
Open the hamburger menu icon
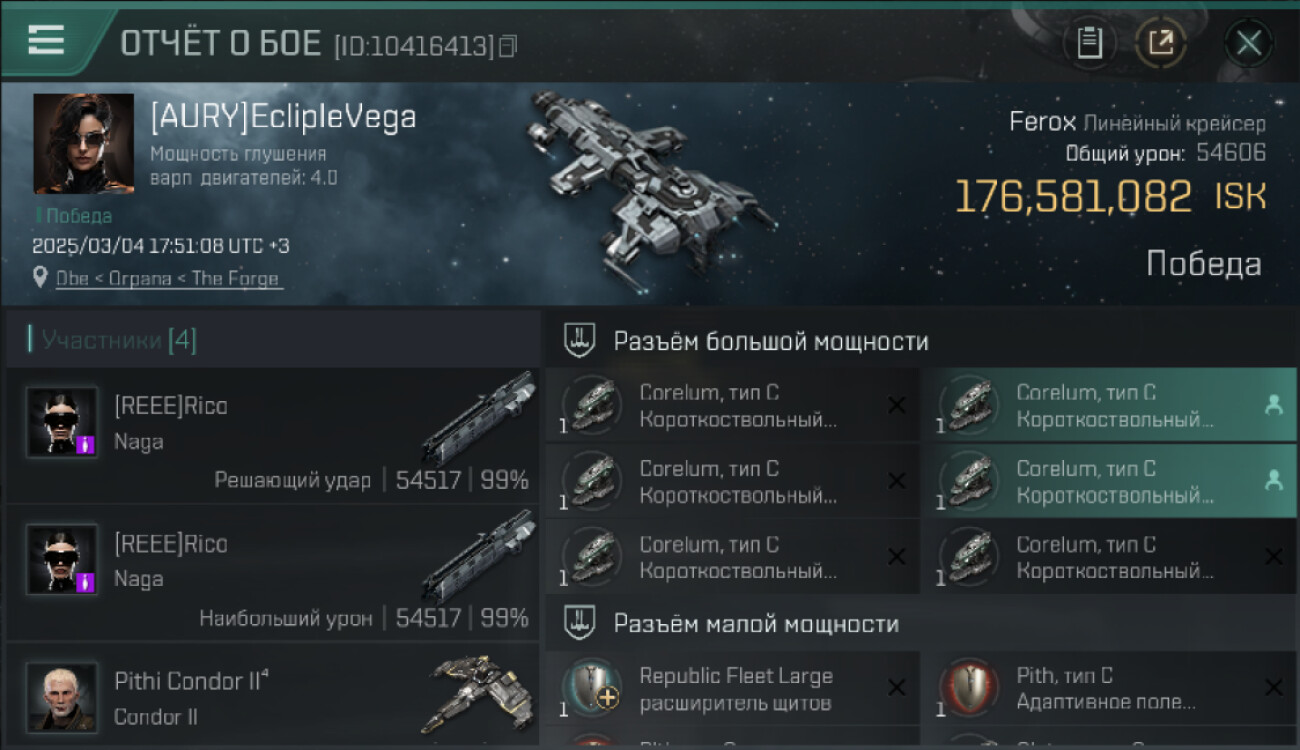coord(46,40)
